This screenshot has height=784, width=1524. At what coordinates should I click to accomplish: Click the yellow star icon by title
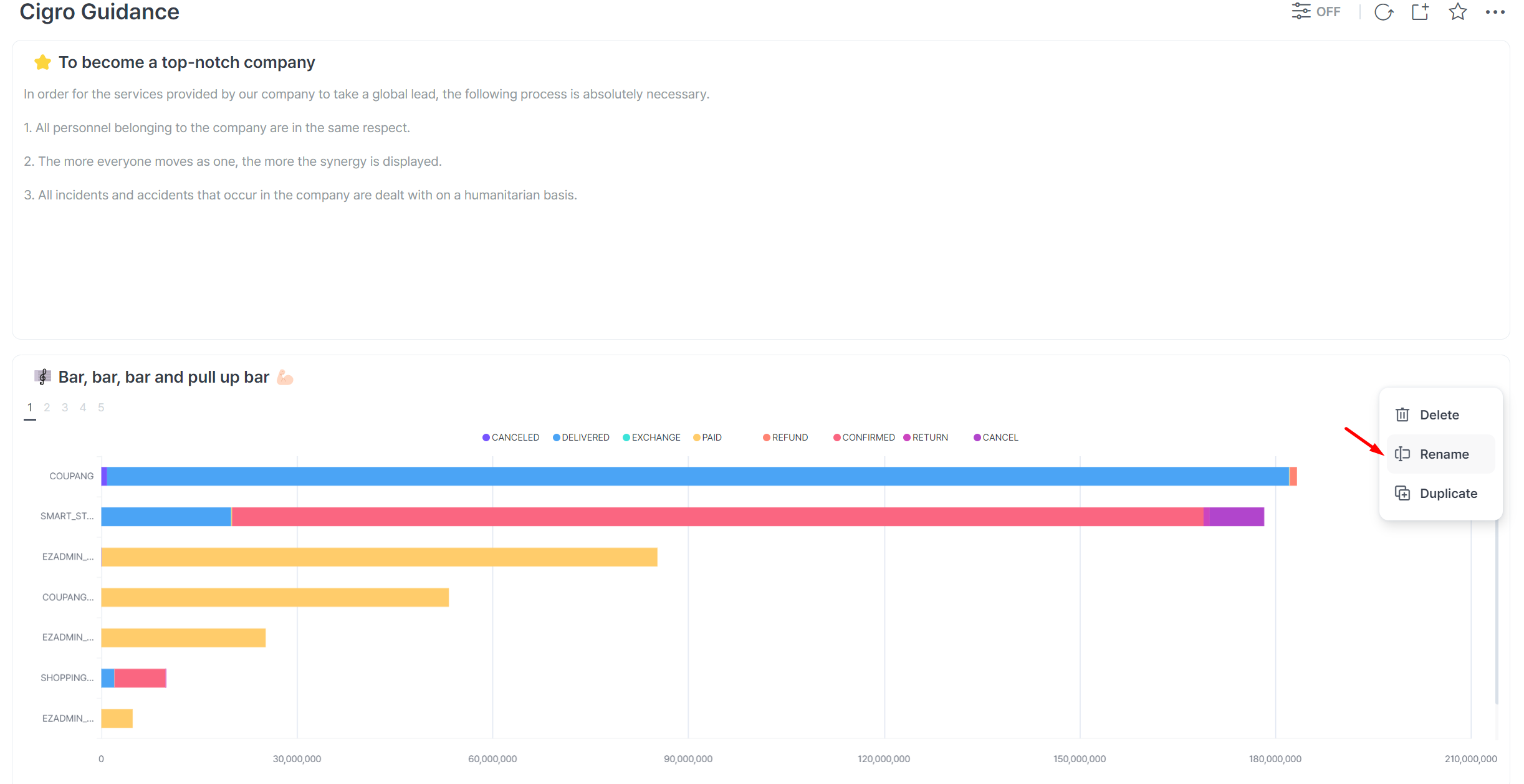tap(42, 62)
